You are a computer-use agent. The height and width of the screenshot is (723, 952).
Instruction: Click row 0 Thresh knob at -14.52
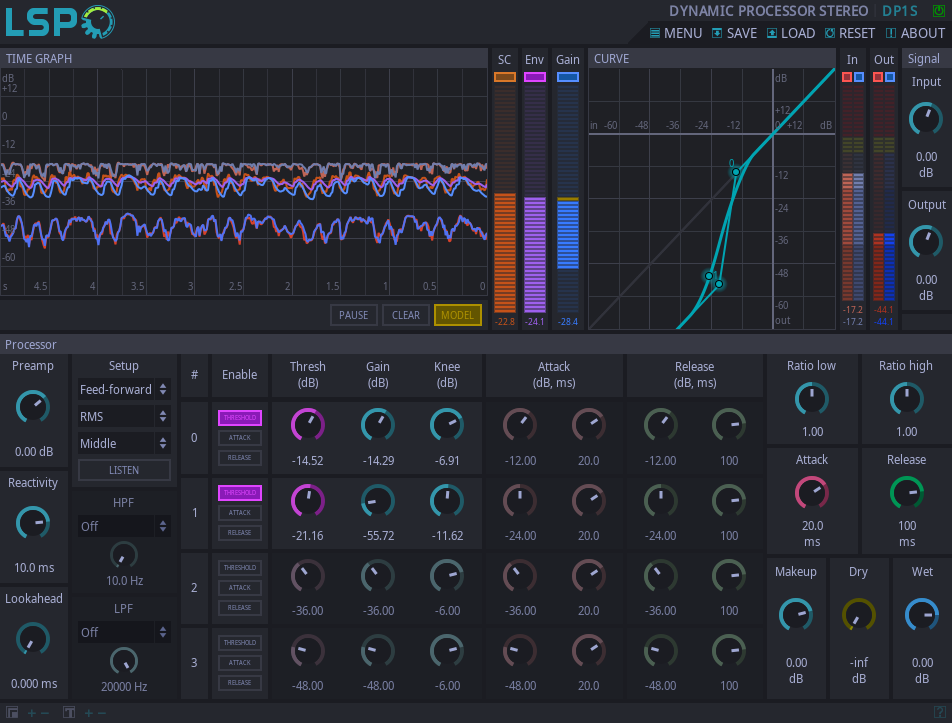coord(308,425)
